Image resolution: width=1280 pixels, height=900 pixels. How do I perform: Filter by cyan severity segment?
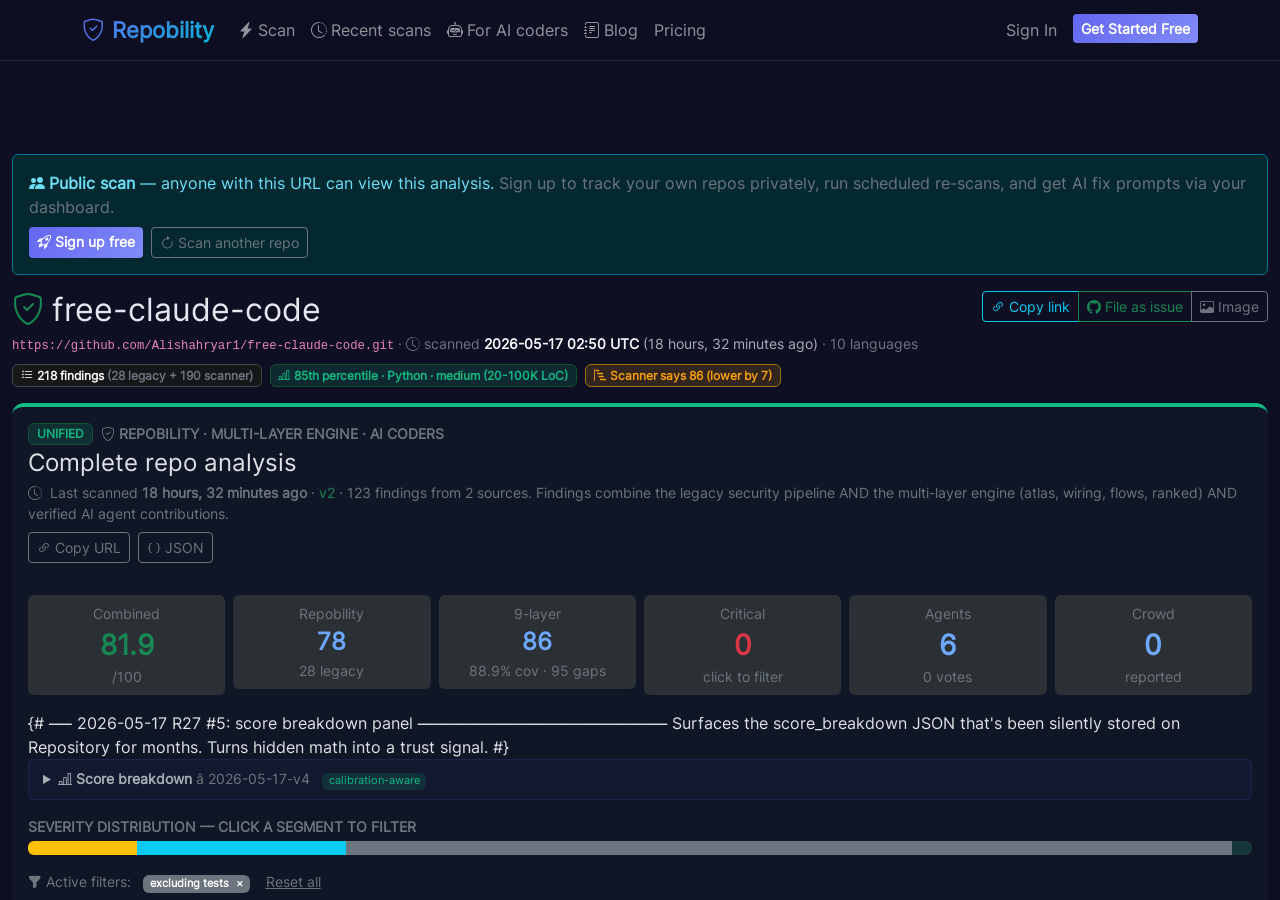coord(241,848)
